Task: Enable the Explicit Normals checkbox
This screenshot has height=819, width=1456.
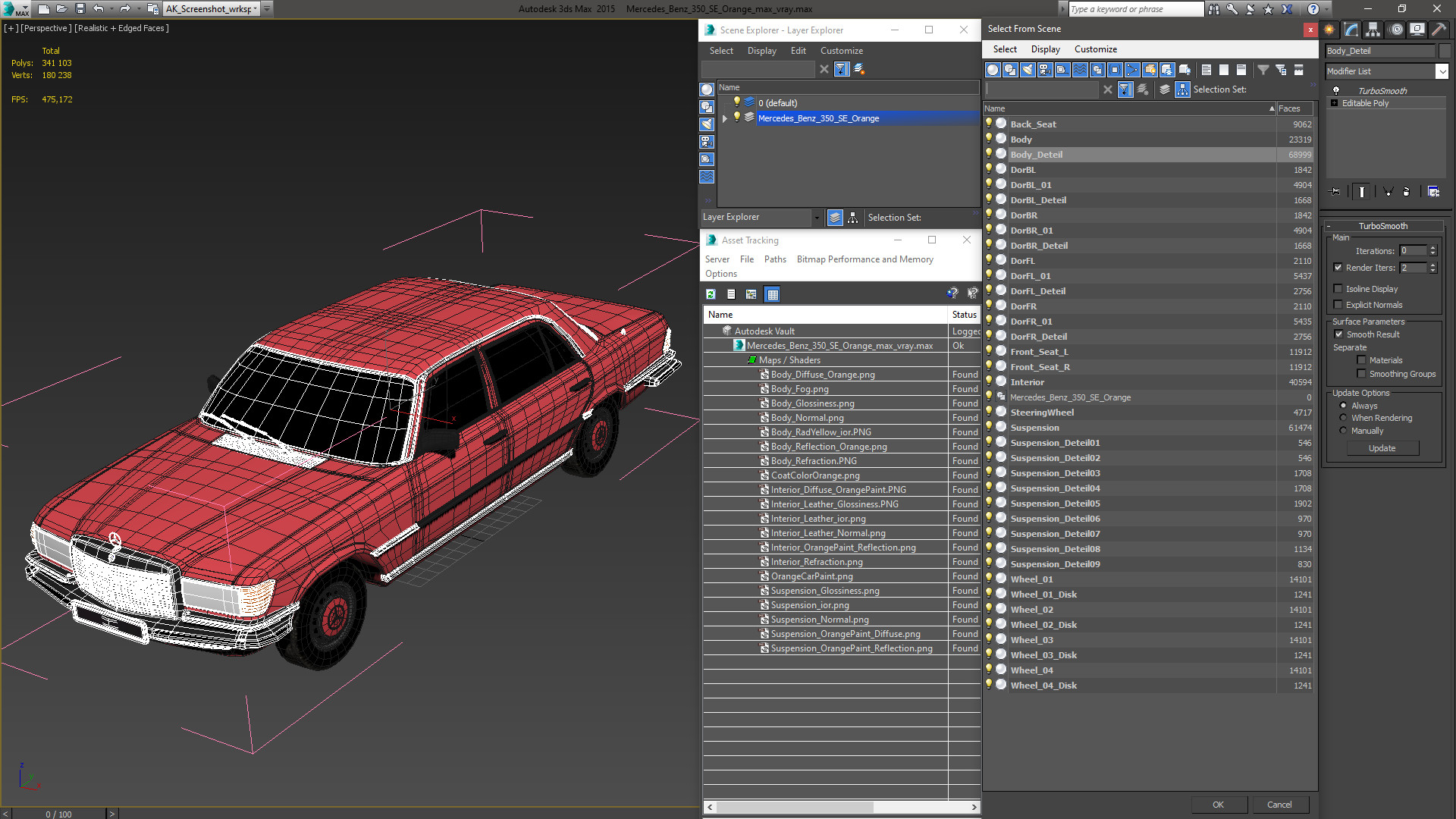Action: pyautogui.click(x=1338, y=305)
